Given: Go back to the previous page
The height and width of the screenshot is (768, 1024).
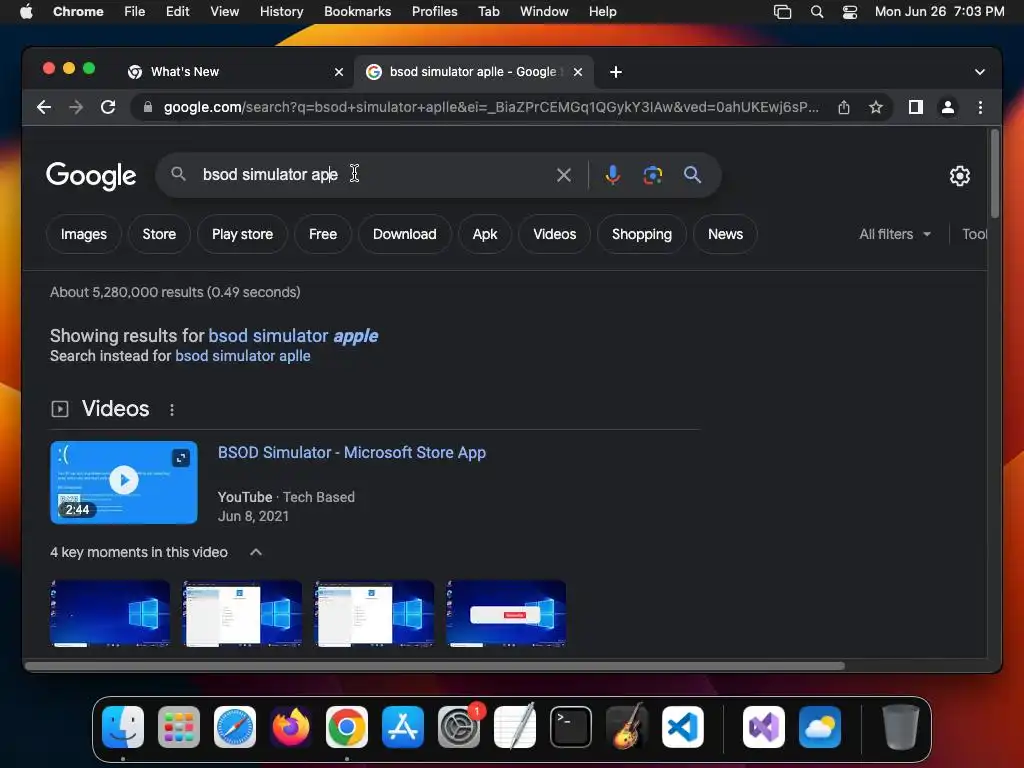Looking at the screenshot, I should (x=44, y=107).
